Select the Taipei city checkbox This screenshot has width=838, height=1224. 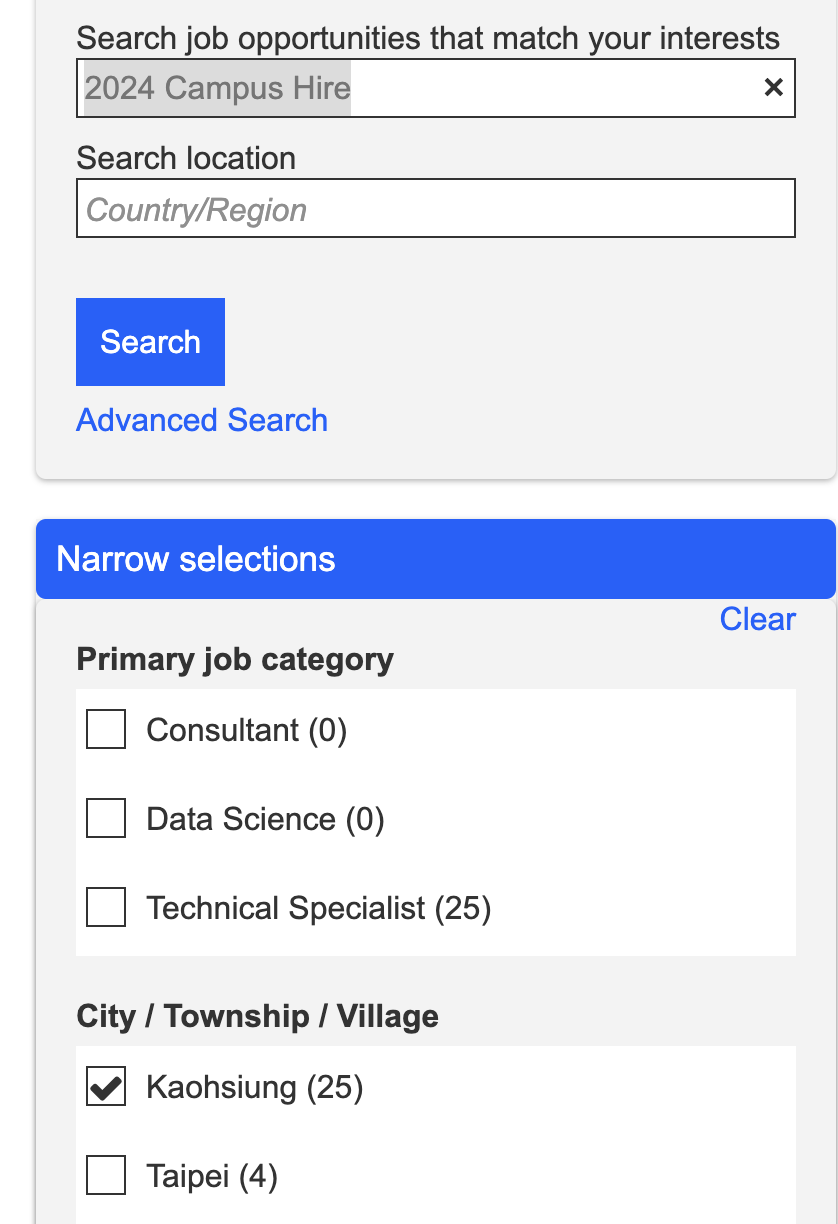coord(106,1176)
